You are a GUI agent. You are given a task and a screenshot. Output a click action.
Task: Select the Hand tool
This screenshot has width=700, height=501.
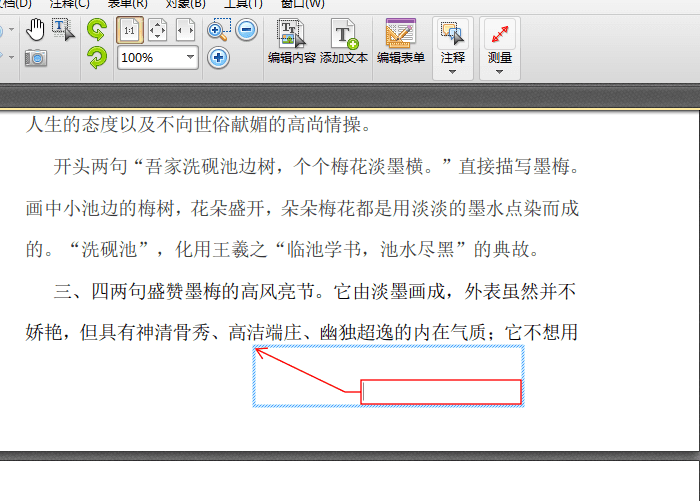(35, 29)
